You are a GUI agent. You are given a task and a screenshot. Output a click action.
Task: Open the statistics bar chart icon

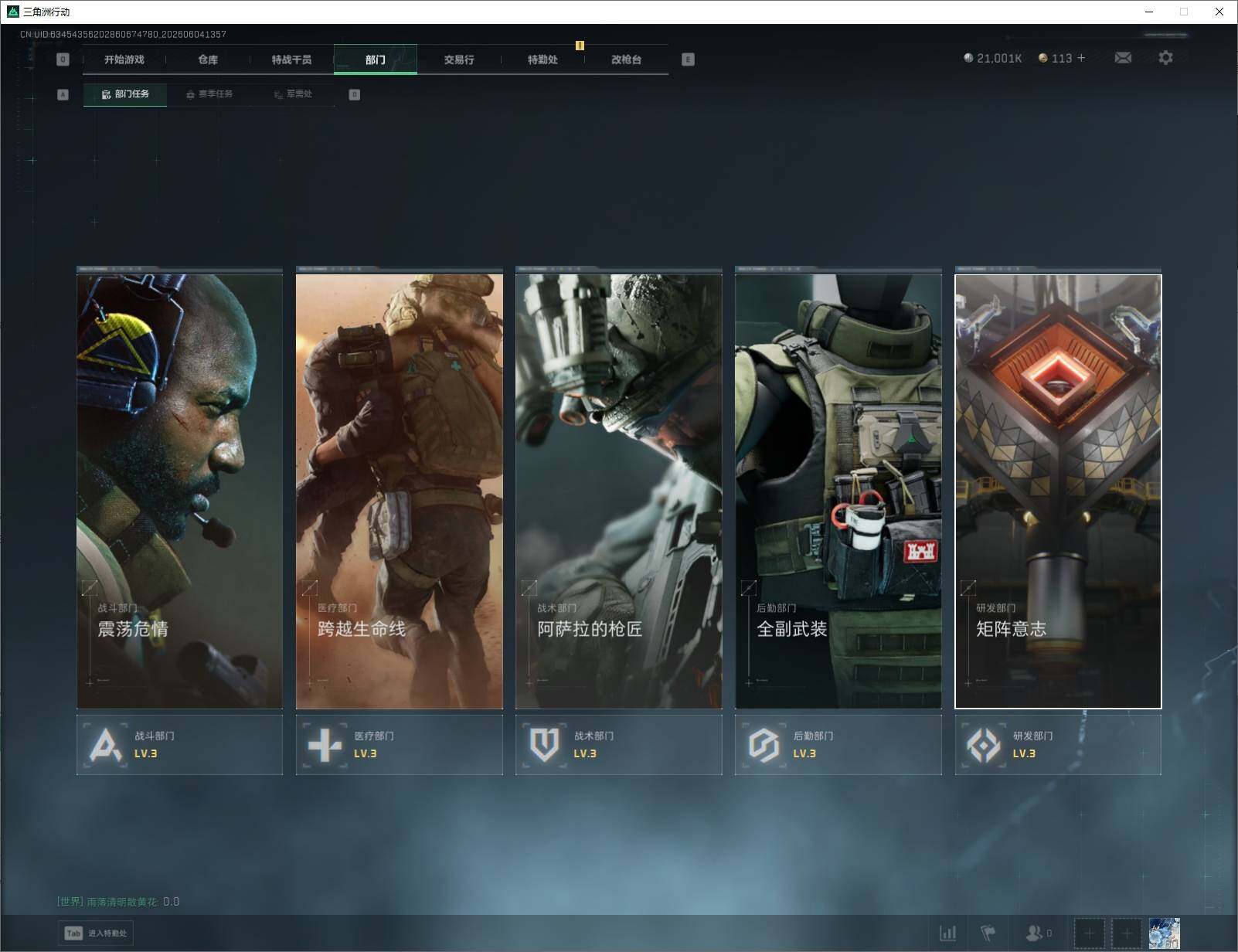(x=948, y=933)
